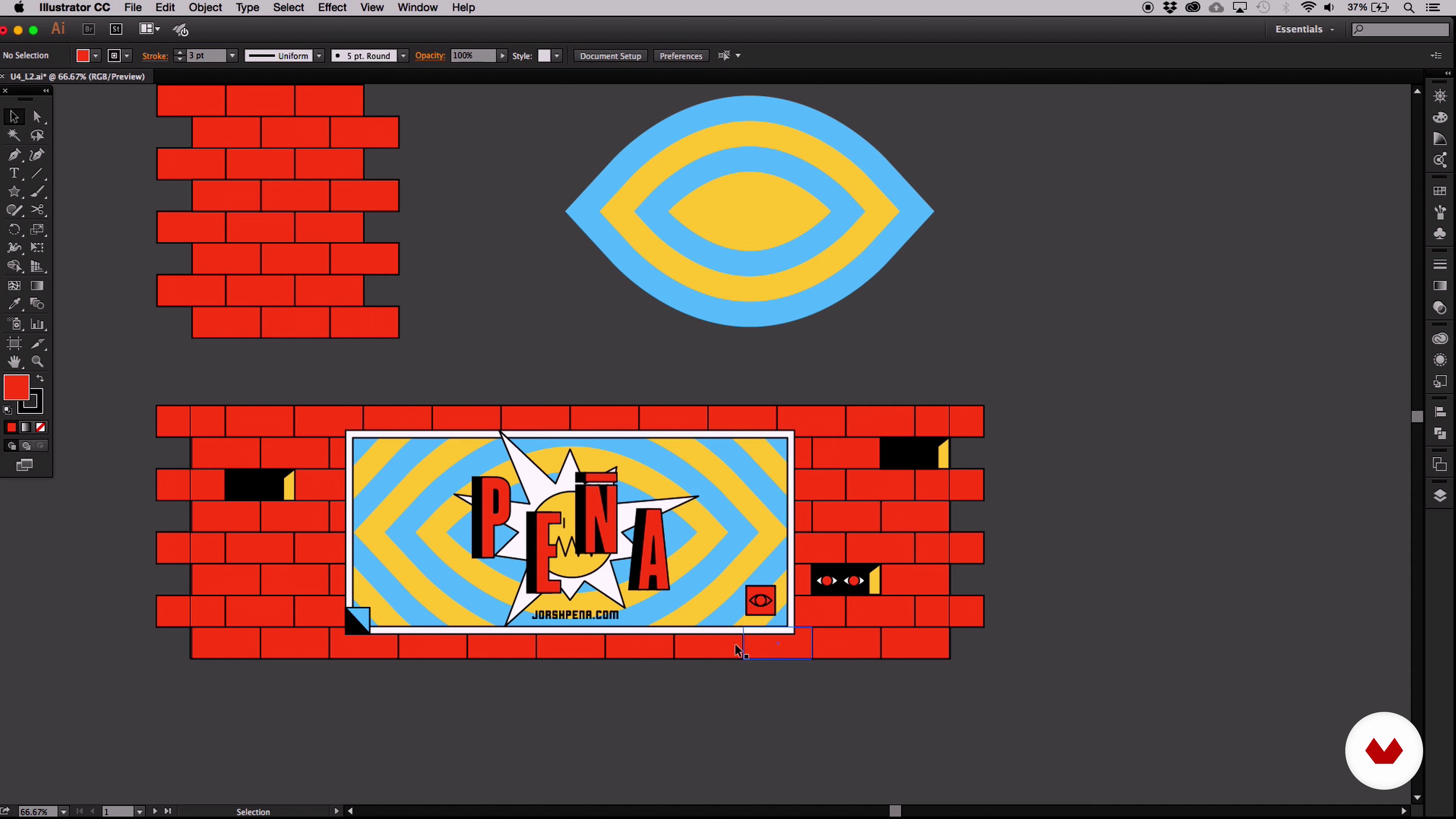Image resolution: width=1456 pixels, height=819 pixels.
Task: Go to next artboard arrow
Action: pos(155,811)
